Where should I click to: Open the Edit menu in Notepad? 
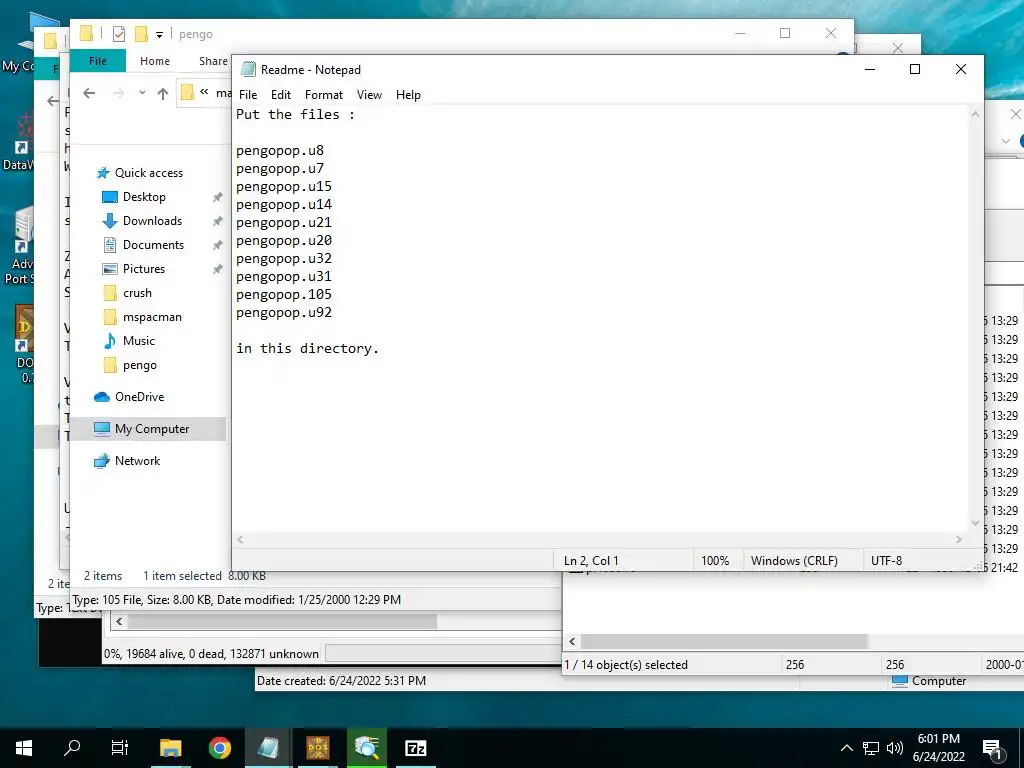click(x=281, y=95)
